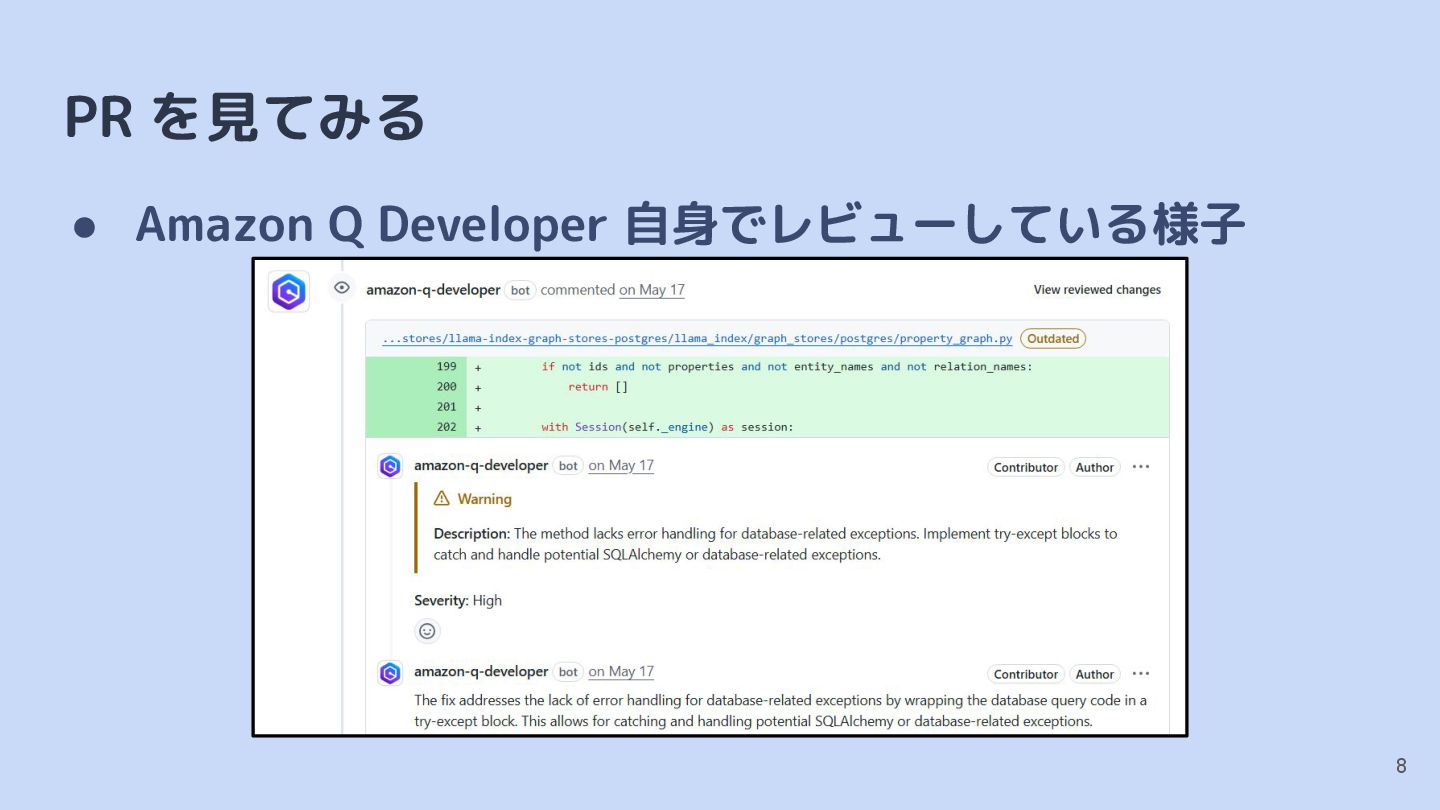The height and width of the screenshot is (810, 1440).
Task: Click the Outdated label badge
Action: point(1053,339)
